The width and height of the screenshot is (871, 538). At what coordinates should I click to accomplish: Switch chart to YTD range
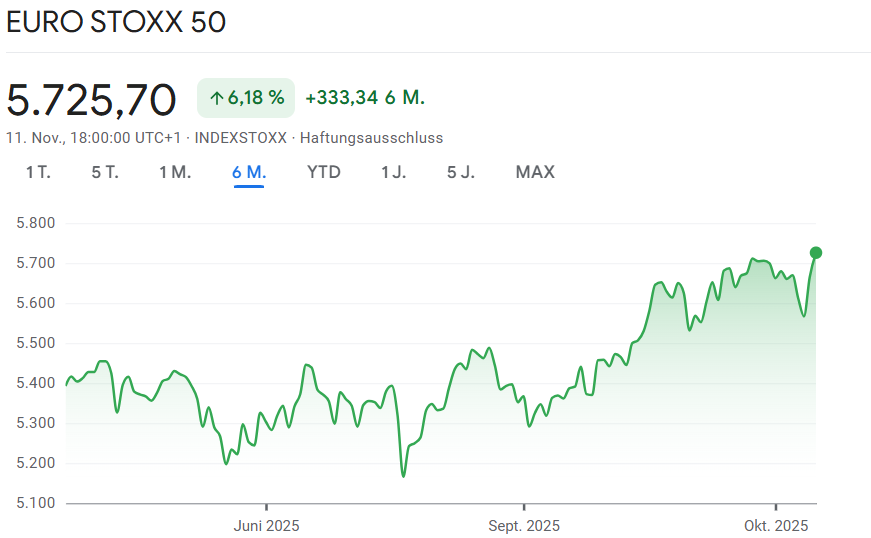click(324, 172)
